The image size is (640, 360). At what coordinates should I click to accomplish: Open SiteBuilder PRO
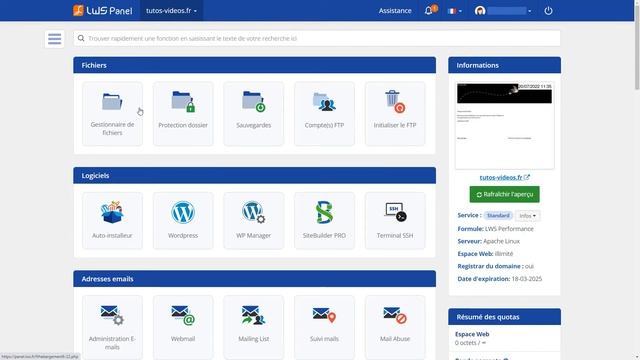[x=324, y=220]
